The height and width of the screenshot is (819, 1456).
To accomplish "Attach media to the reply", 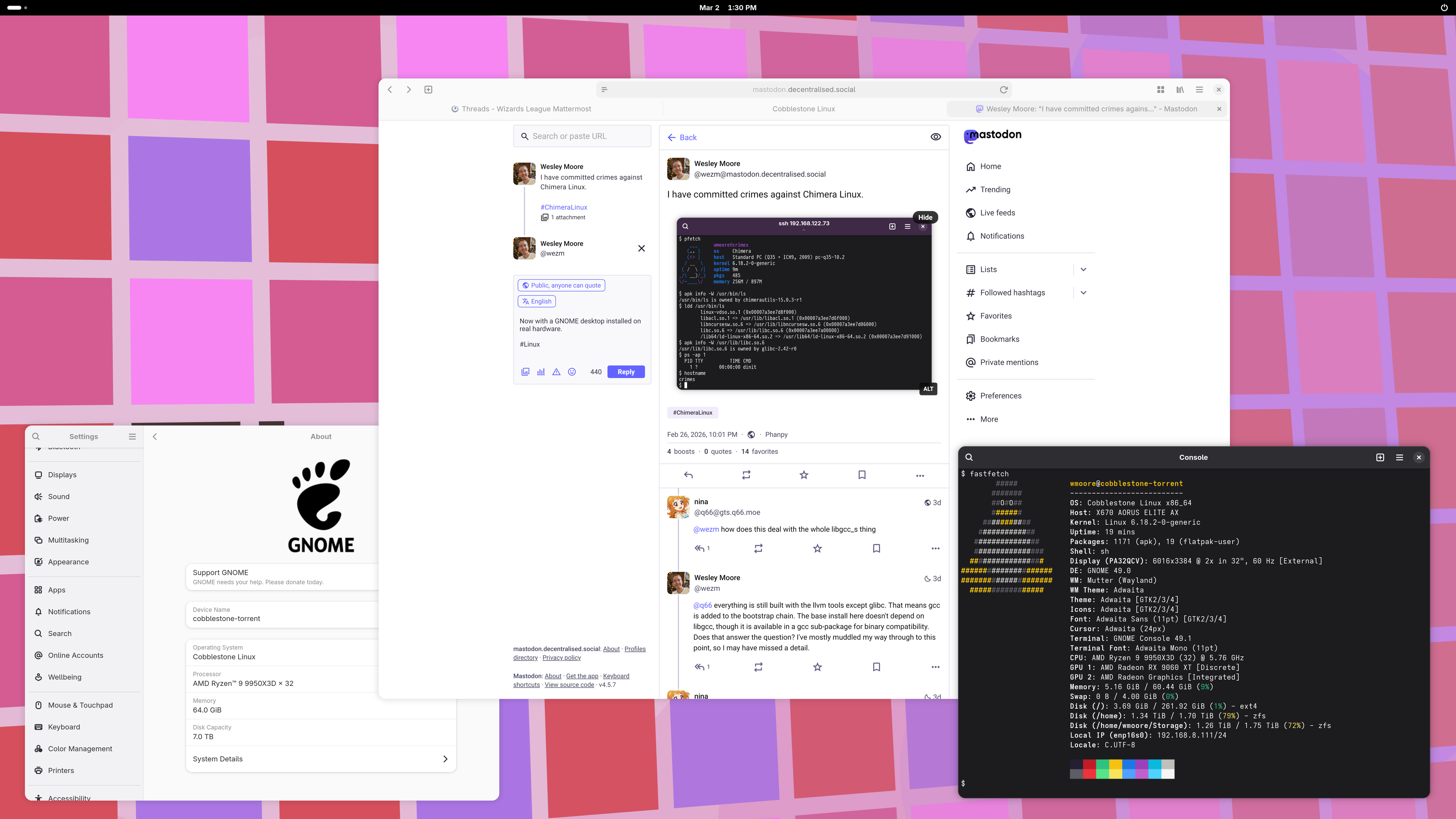I will click(525, 372).
